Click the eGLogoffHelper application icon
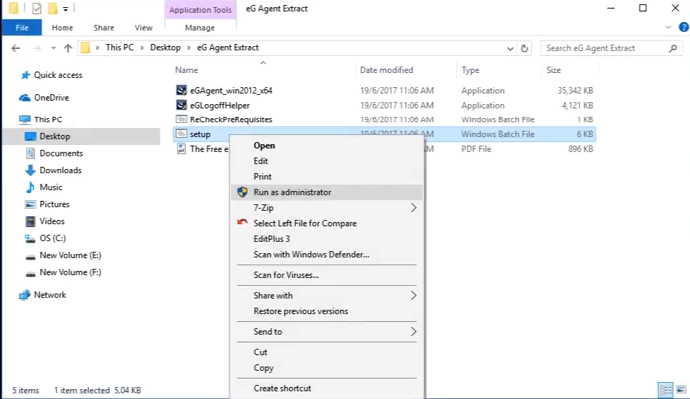This screenshot has height=399, width=690. point(181,105)
